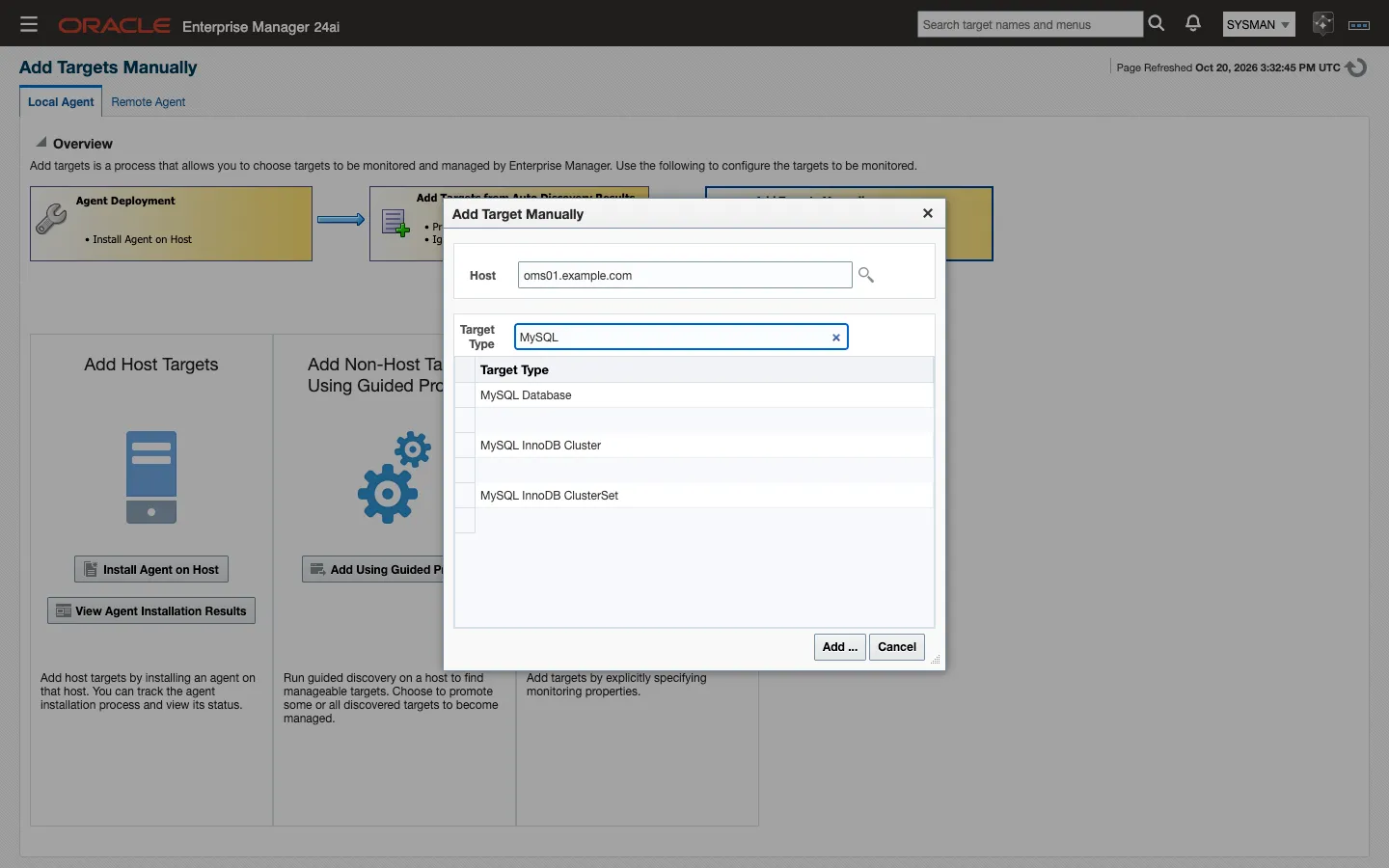Image resolution: width=1389 pixels, height=868 pixels.
Task: Click the Add Targets Manually page heading
Action: coord(108,68)
